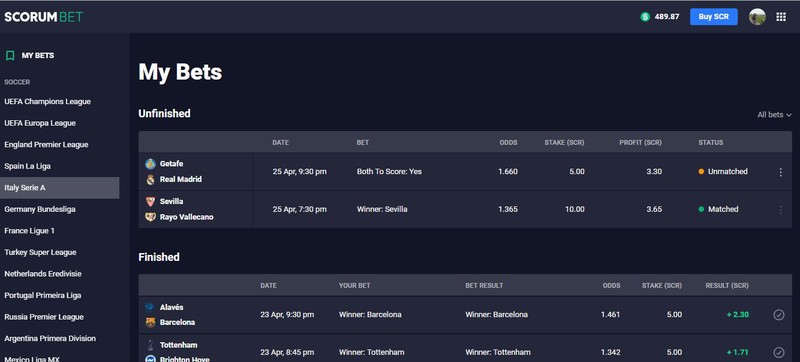Click the Barcelona team crest

pyautogui.click(x=150, y=322)
